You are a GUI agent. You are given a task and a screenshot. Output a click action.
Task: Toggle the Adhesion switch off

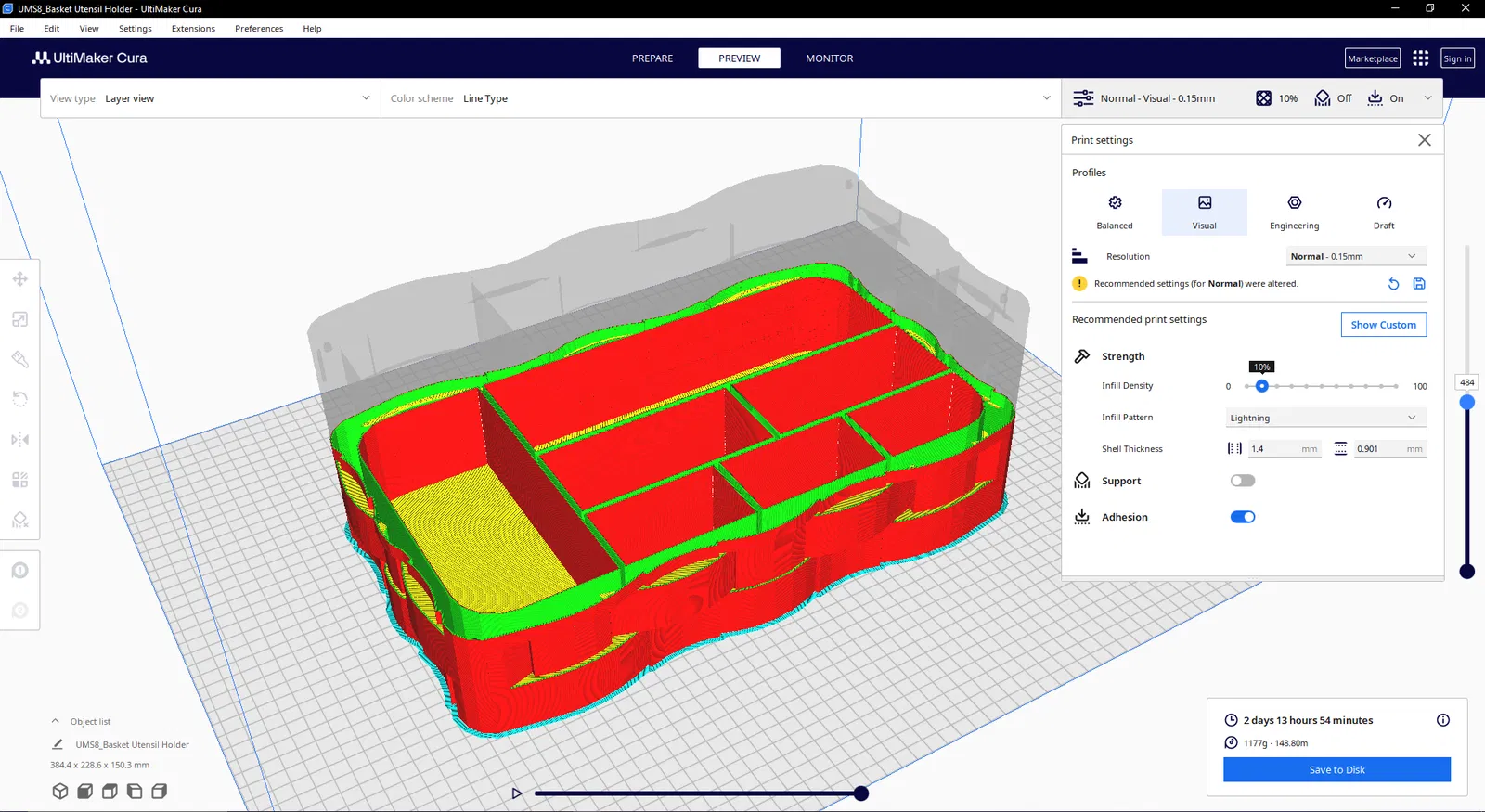tap(1243, 517)
